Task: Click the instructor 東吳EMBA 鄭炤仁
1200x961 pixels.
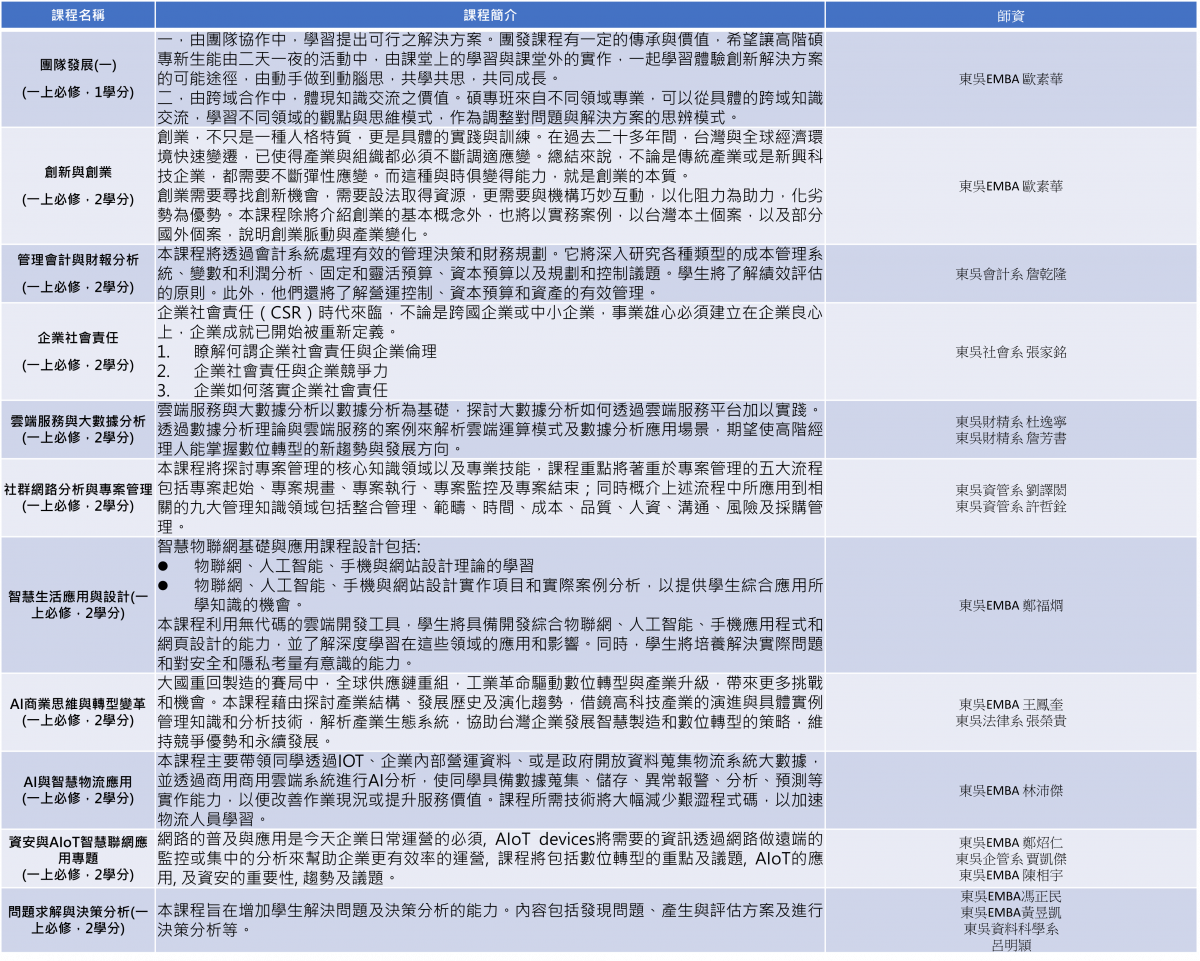Action: point(1011,842)
